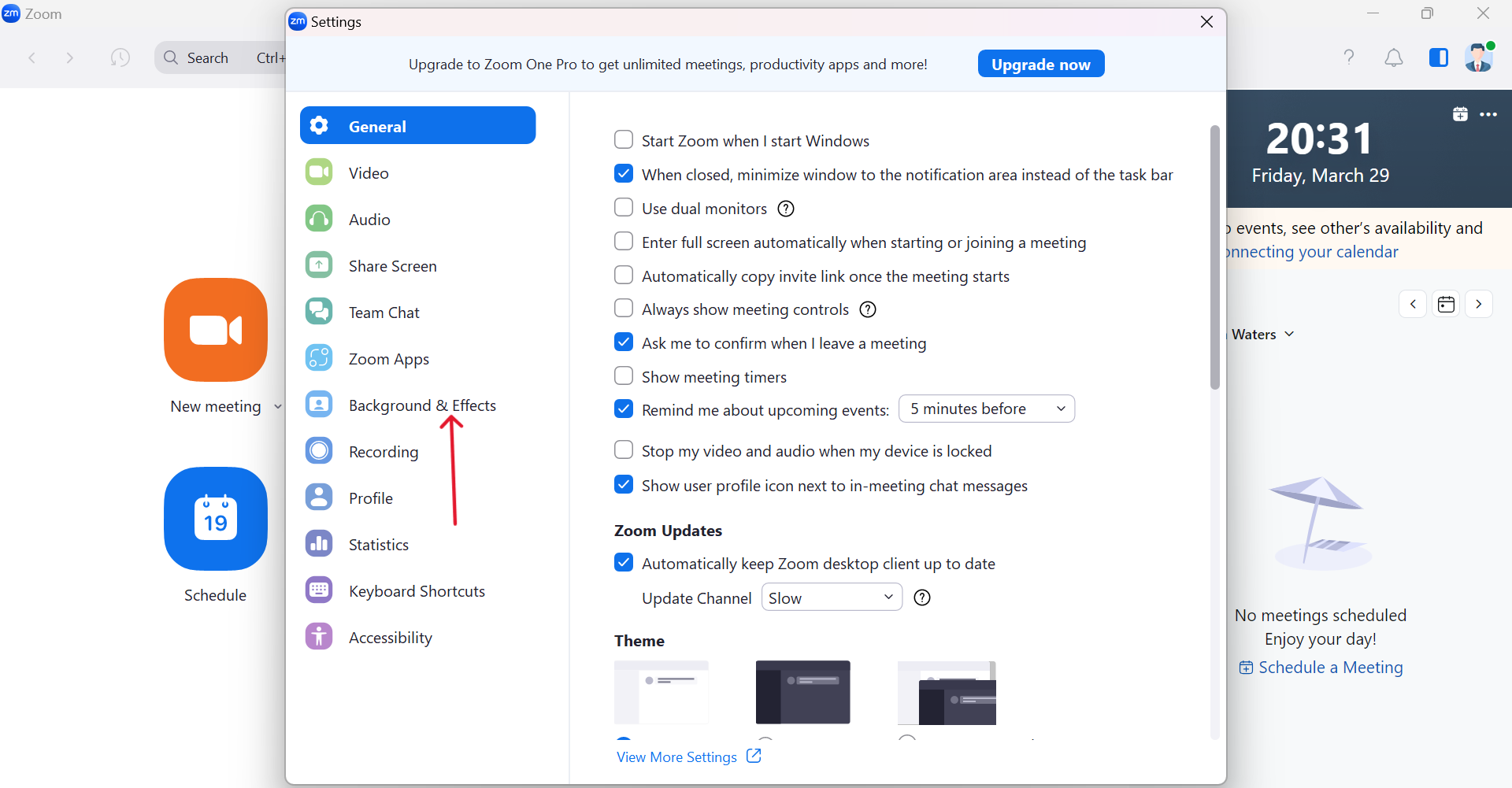1512x788 pixels.
Task: Close the Settings dialog
Action: tap(1206, 22)
